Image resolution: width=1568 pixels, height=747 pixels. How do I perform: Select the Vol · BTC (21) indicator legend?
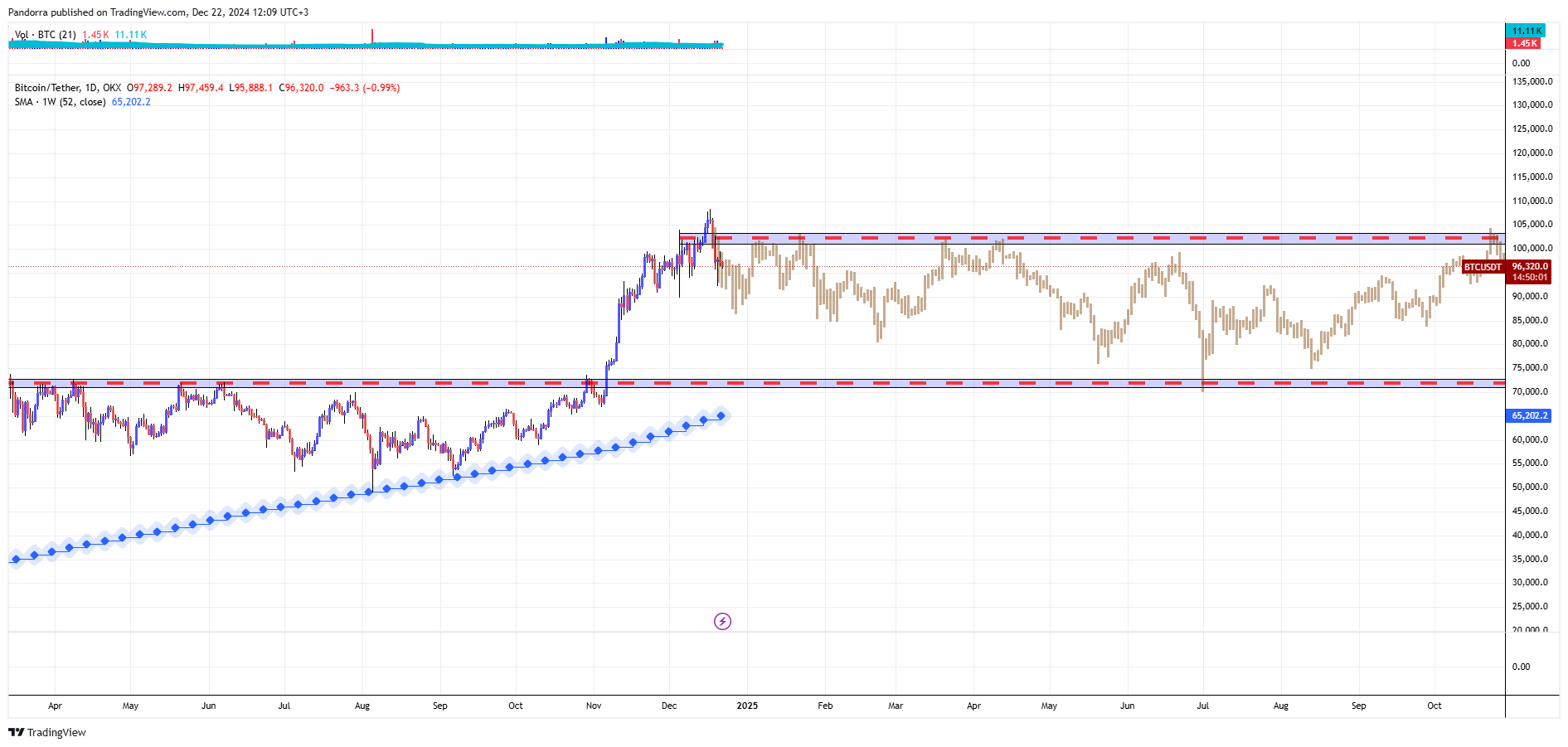[46, 35]
